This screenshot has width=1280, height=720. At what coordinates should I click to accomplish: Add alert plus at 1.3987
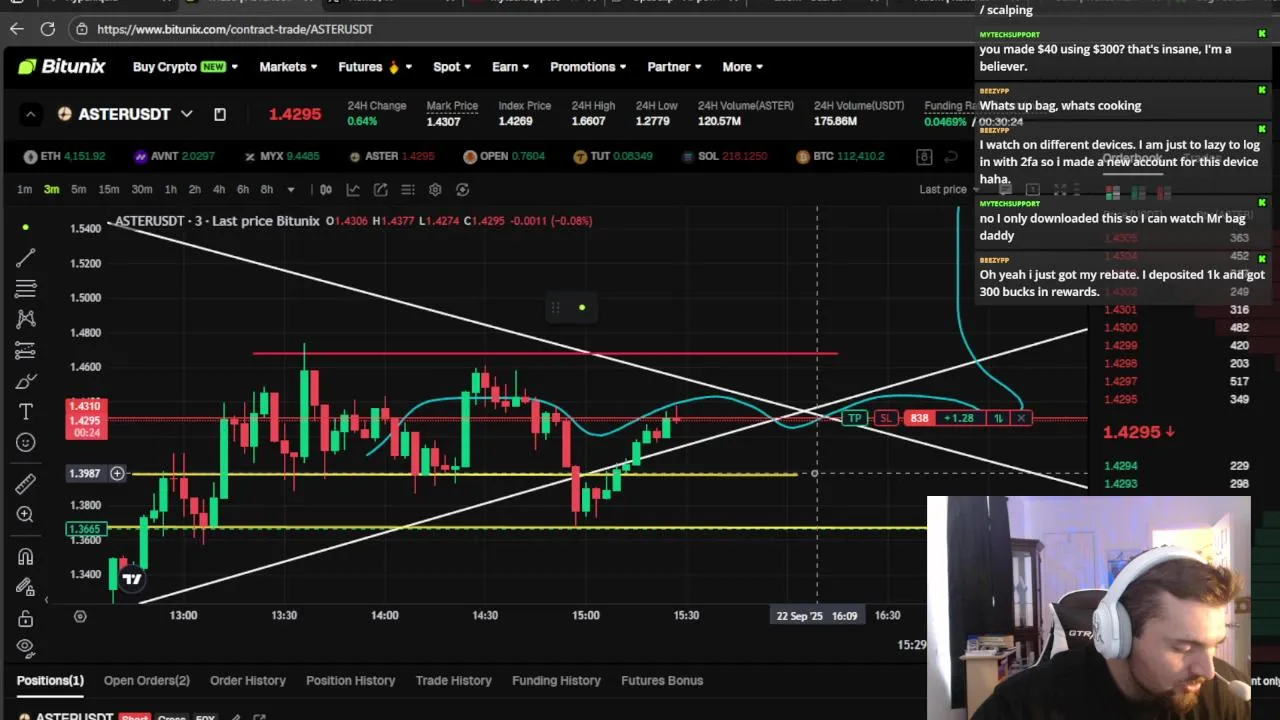tap(117, 473)
